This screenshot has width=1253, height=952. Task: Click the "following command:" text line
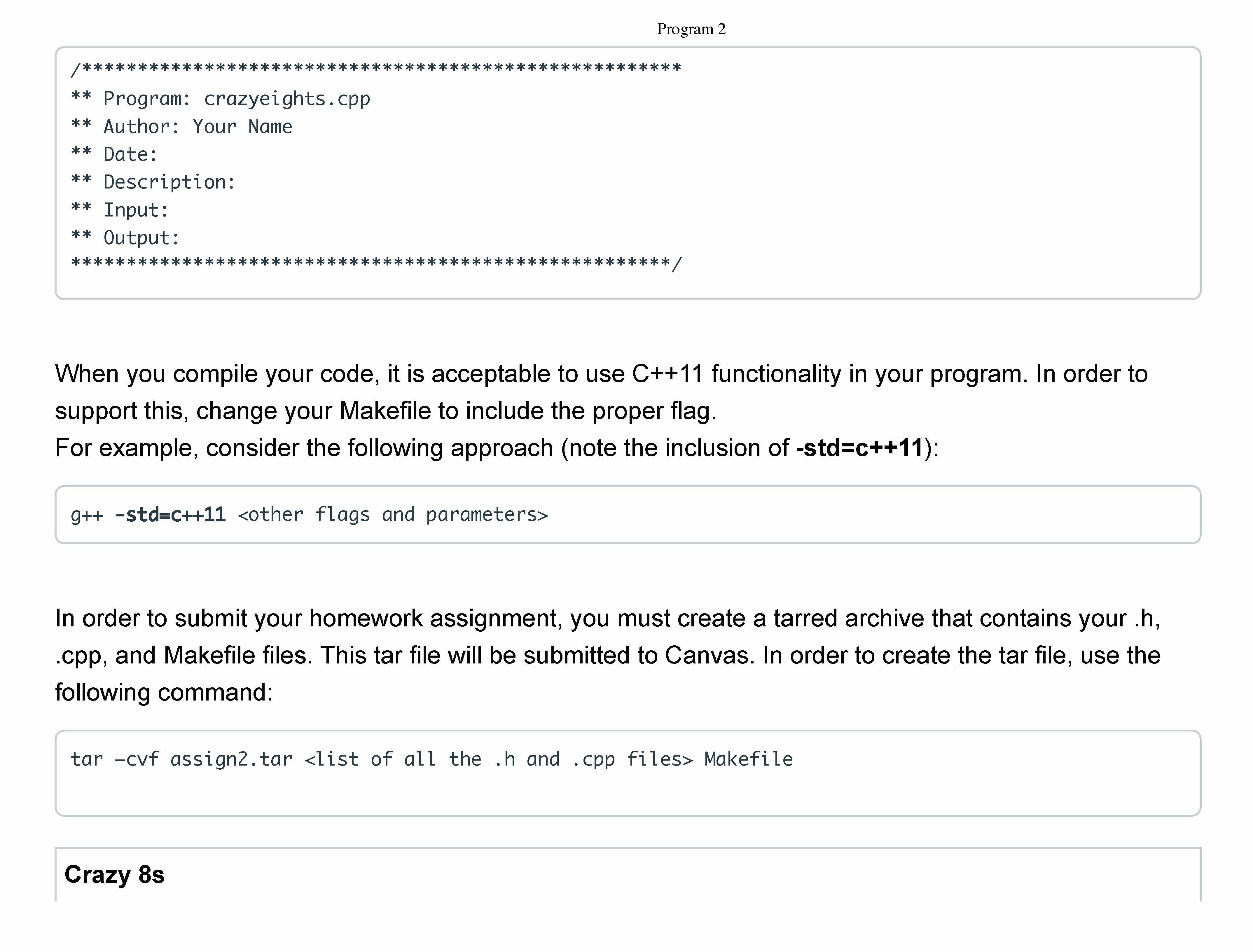(164, 692)
